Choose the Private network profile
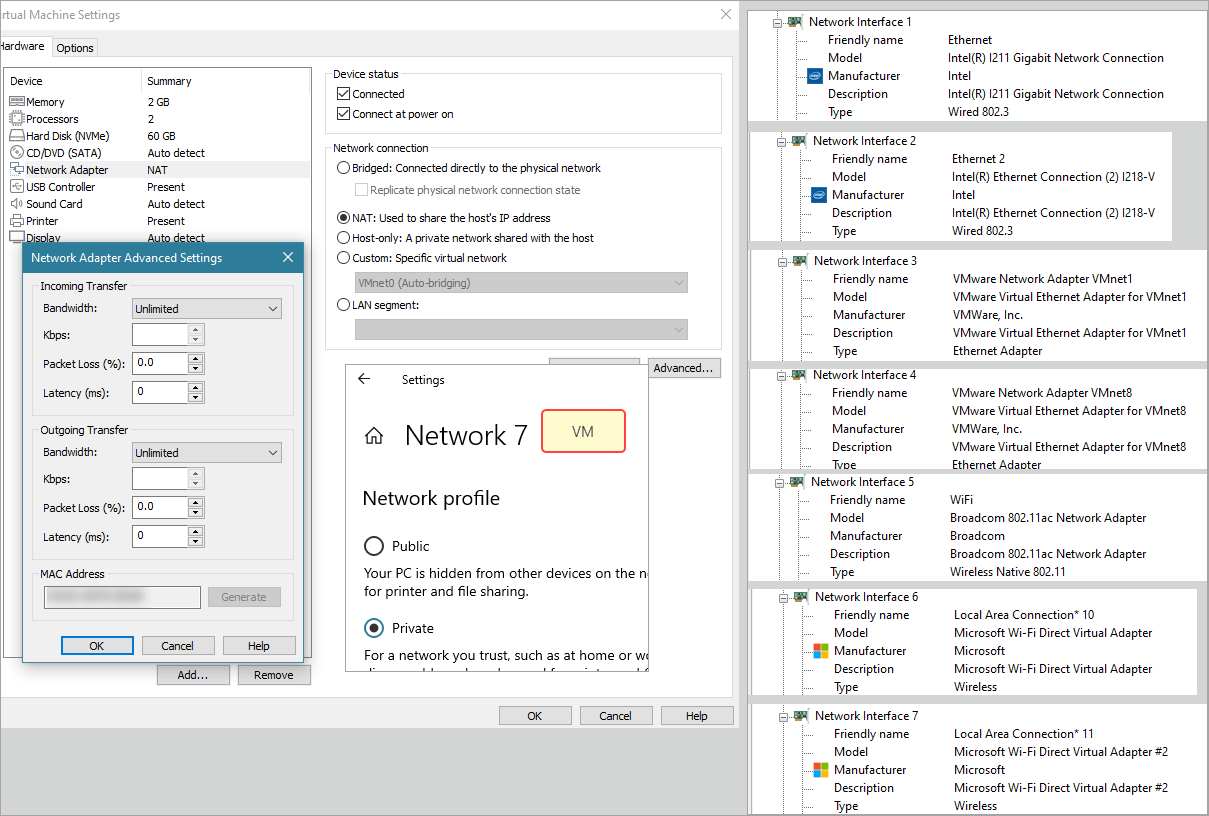This screenshot has width=1209, height=816. pyautogui.click(x=374, y=628)
